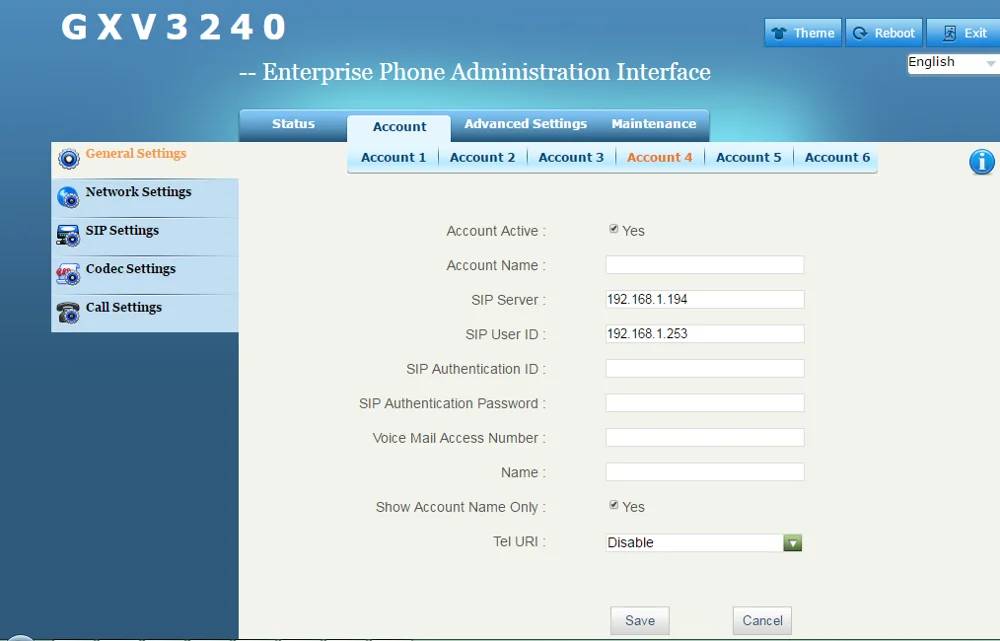Click the circular arrow Reboot icon
The height and width of the screenshot is (641, 1000).
click(860, 33)
